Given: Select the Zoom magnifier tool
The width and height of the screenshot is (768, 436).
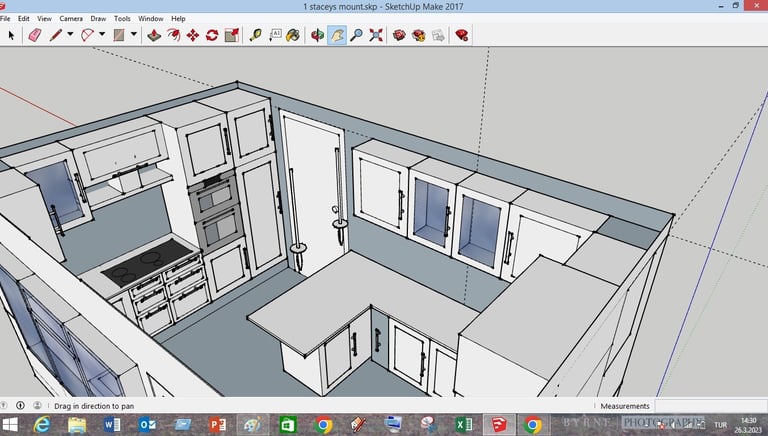Looking at the screenshot, I should coord(357,35).
